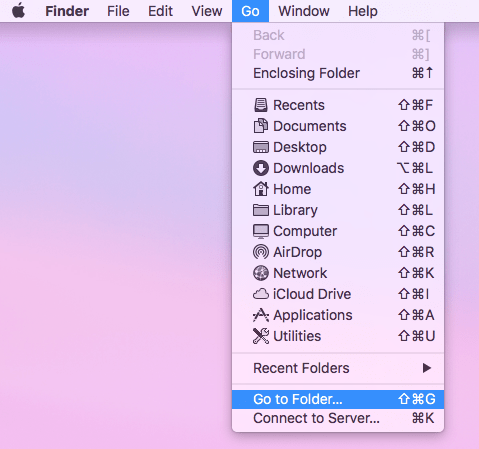Click the ⌘↑ shortcut beside Enclosing Folder
This screenshot has height=449, width=479.
[x=423, y=73]
